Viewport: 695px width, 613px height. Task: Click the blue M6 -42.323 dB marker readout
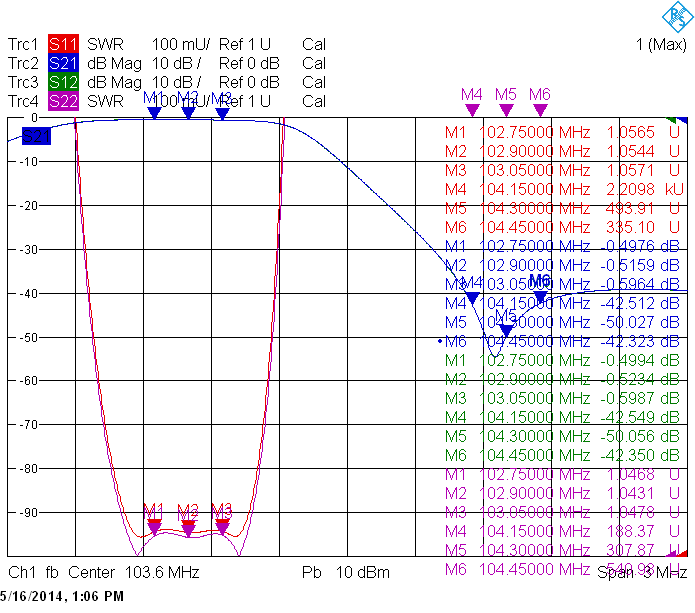pyautogui.click(x=562, y=341)
